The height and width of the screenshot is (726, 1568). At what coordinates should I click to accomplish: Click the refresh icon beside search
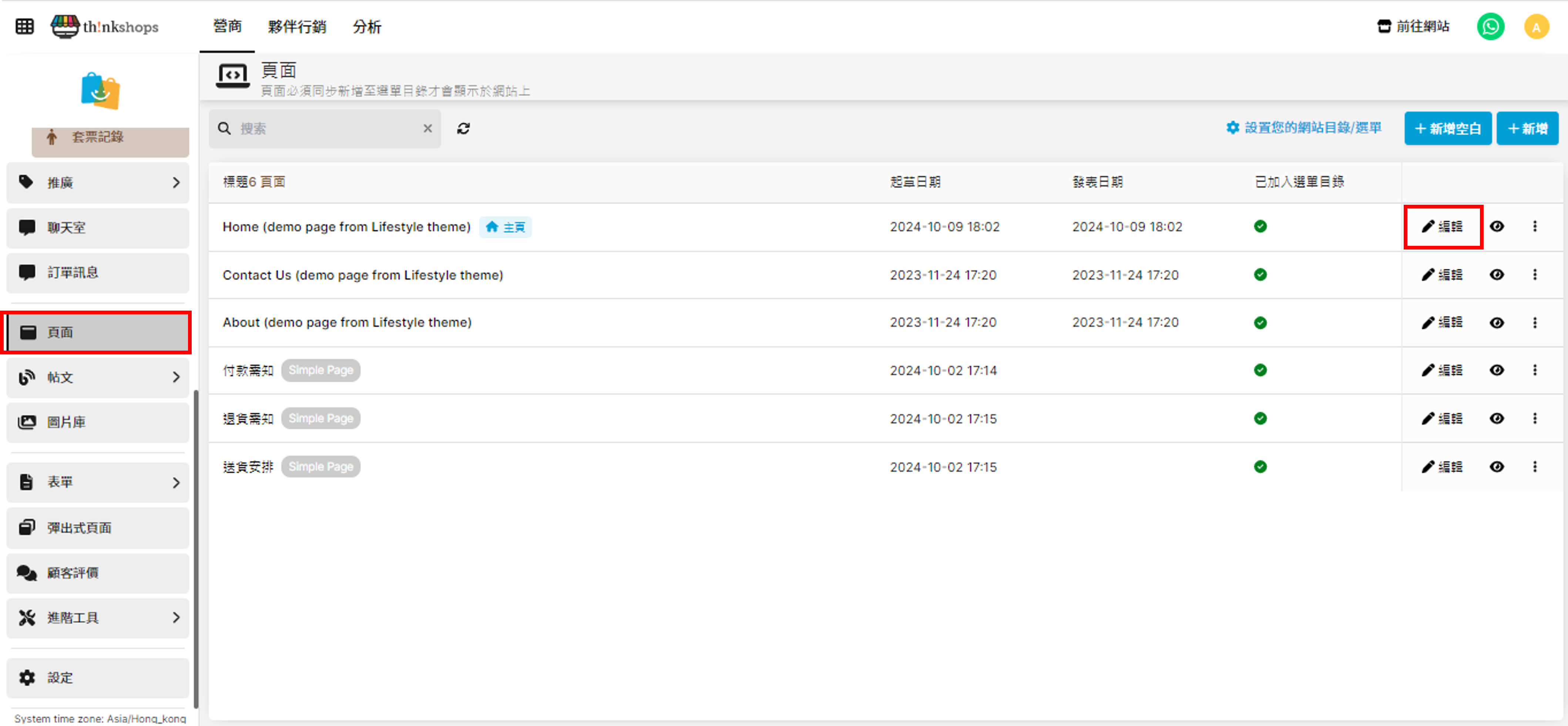pyautogui.click(x=463, y=128)
